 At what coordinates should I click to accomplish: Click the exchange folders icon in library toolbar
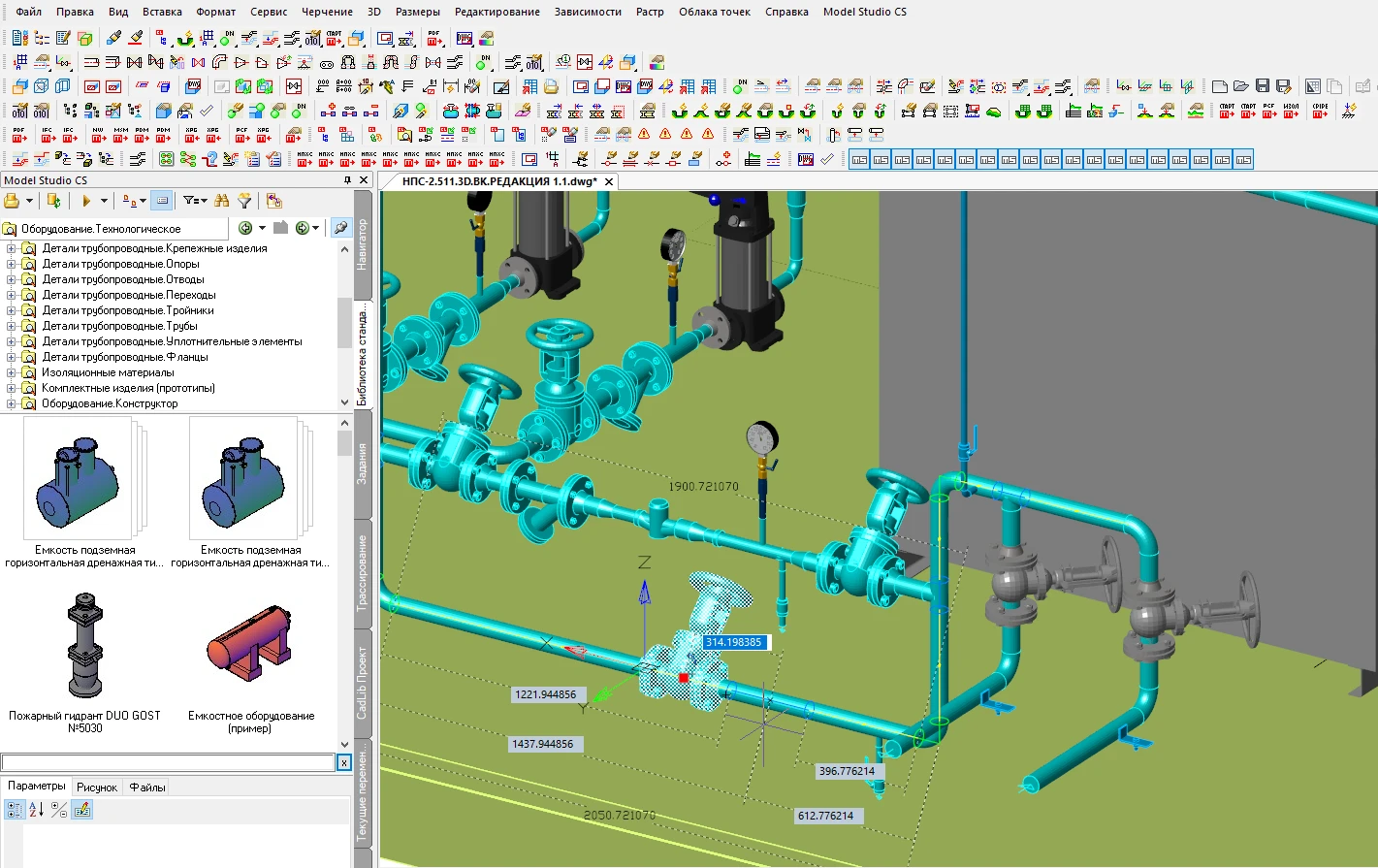pos(274,201)
